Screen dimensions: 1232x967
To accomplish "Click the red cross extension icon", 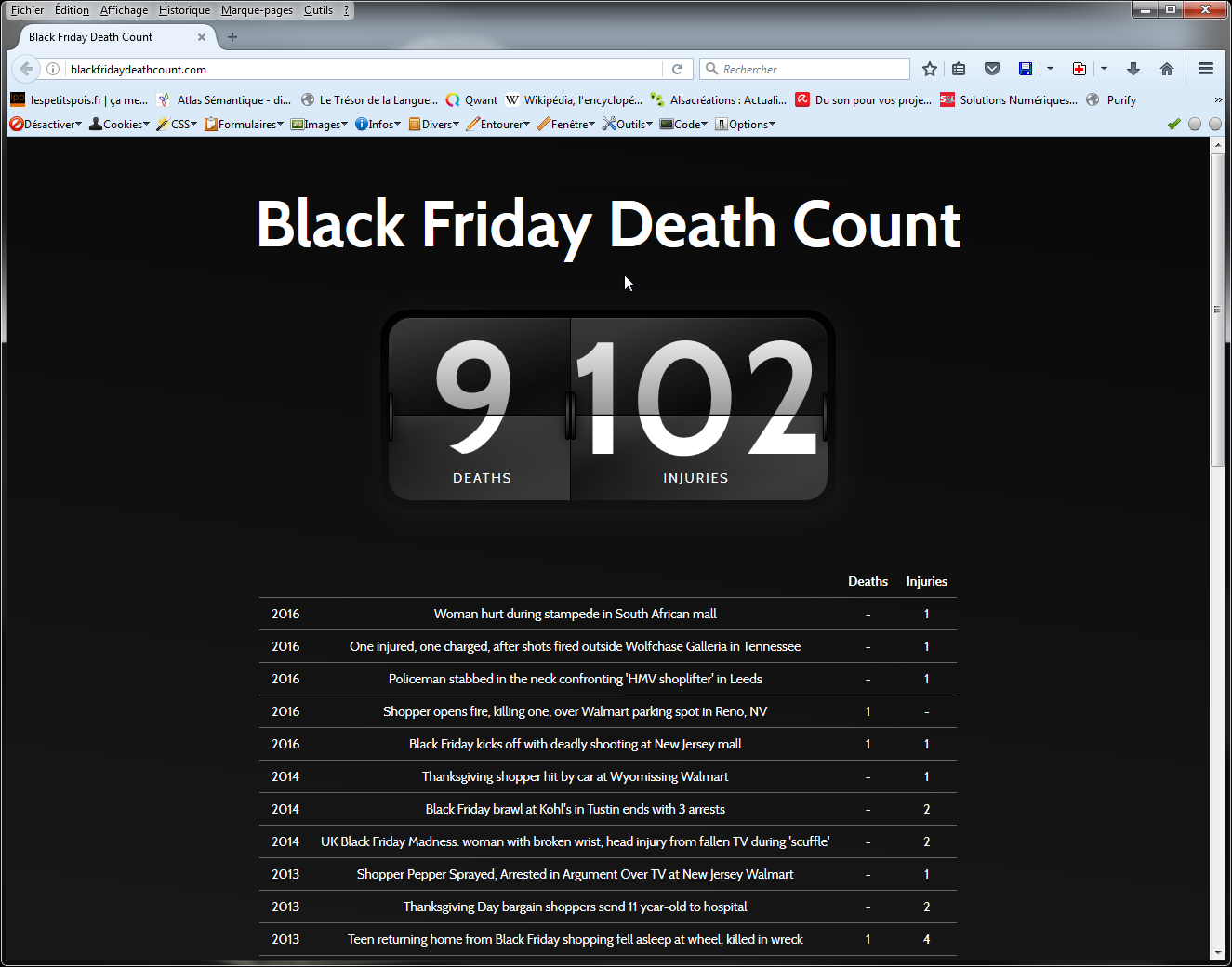I will point(1080,69).
